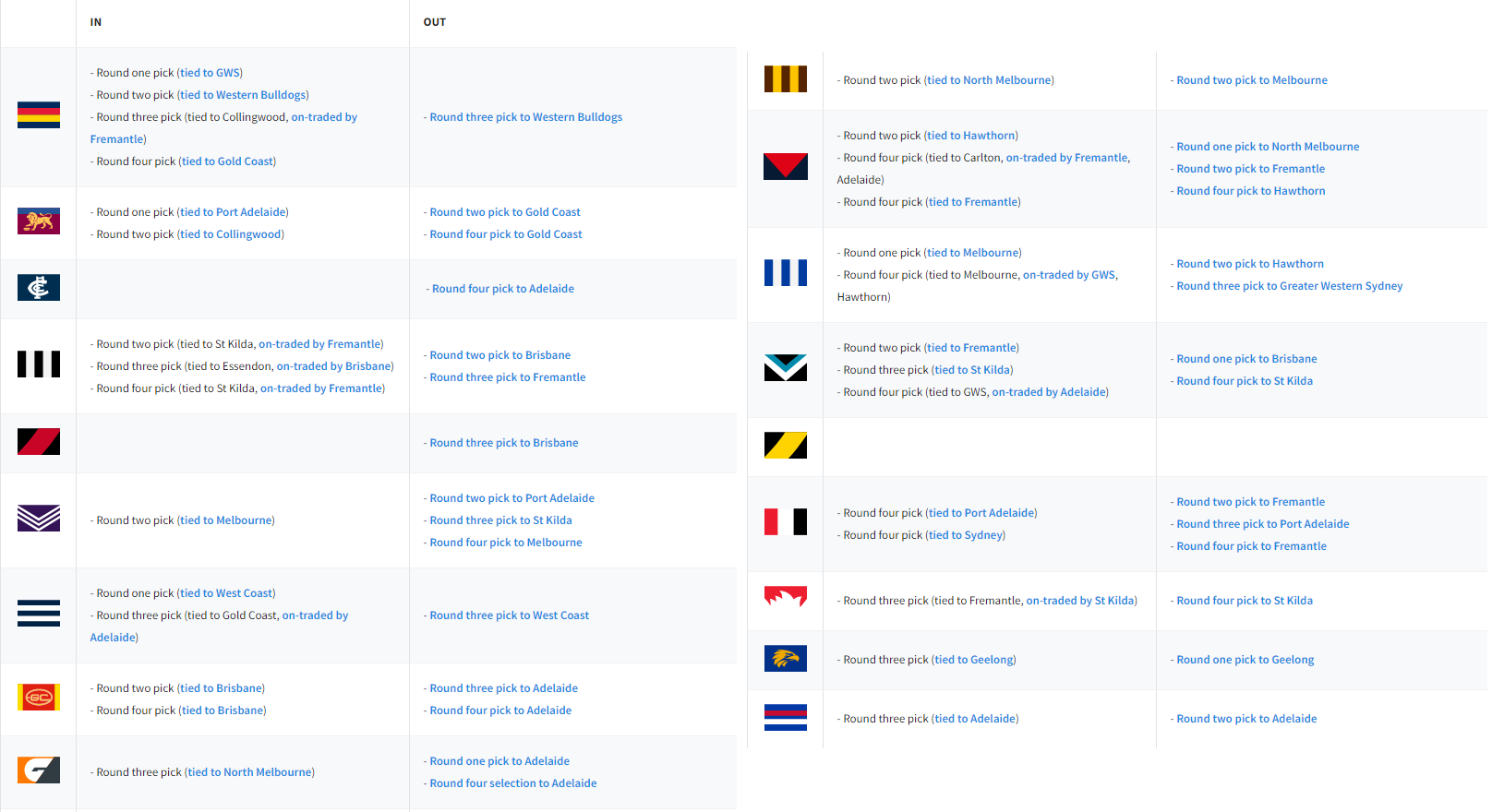Open 'Round four selection to Adelaide' link

tap(513, 783)
